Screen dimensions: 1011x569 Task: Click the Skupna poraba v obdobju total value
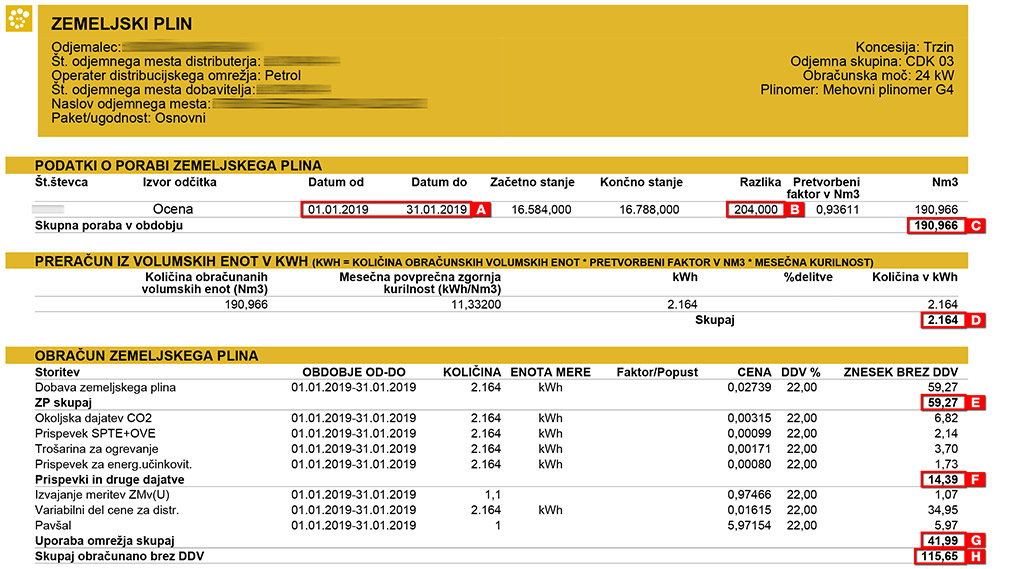936,226
